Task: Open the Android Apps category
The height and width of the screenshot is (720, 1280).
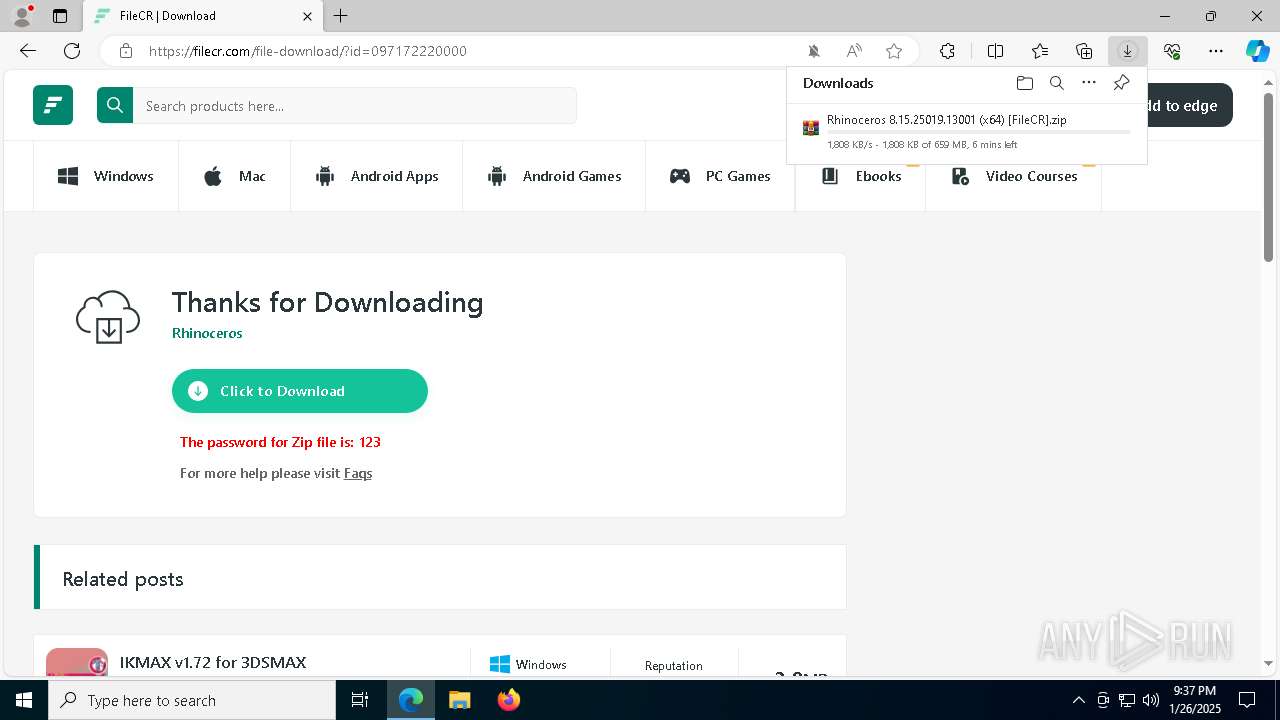Action: click(377, 176)
